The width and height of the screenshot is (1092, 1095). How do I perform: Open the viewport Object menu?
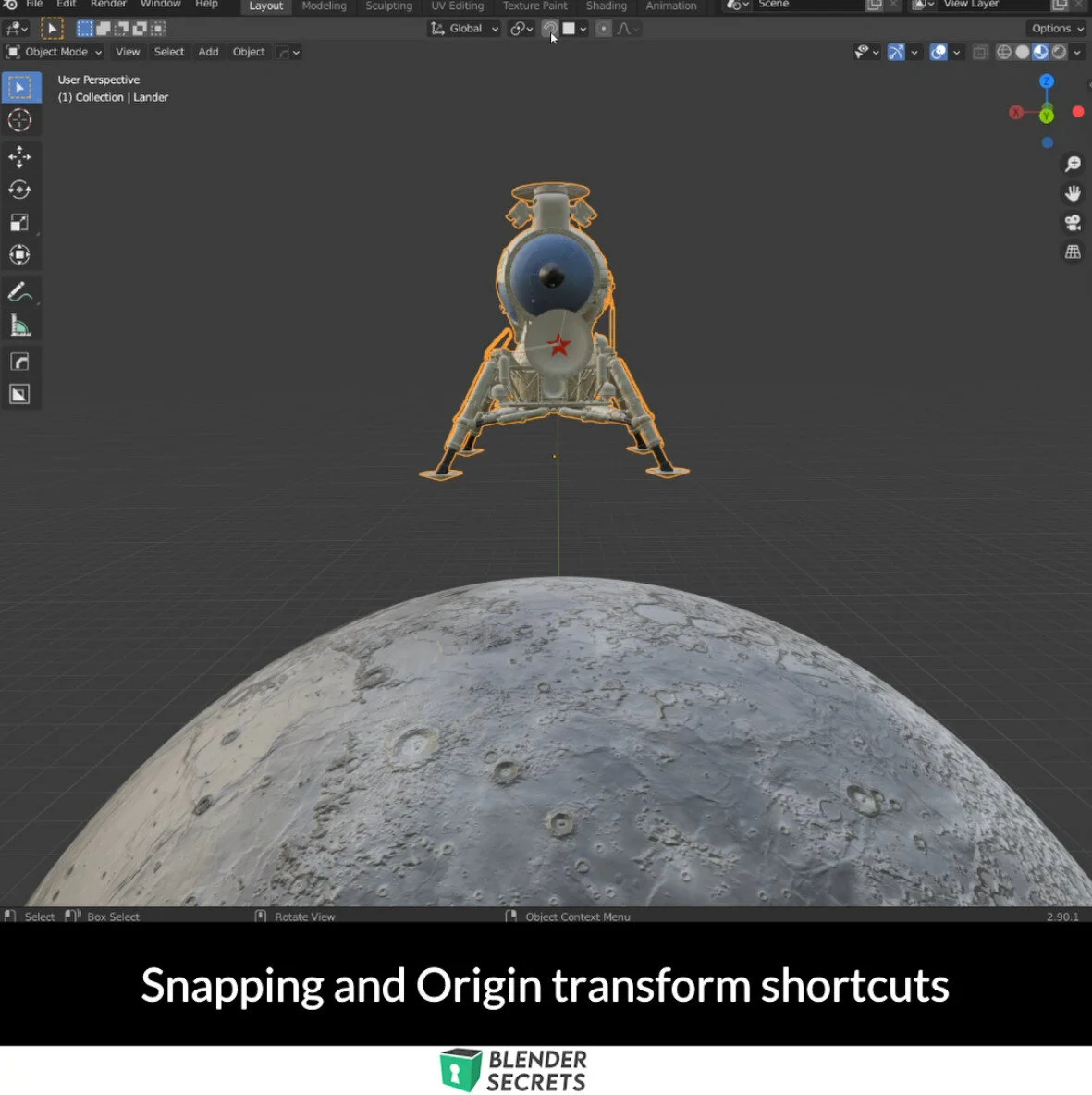point(249,52)
